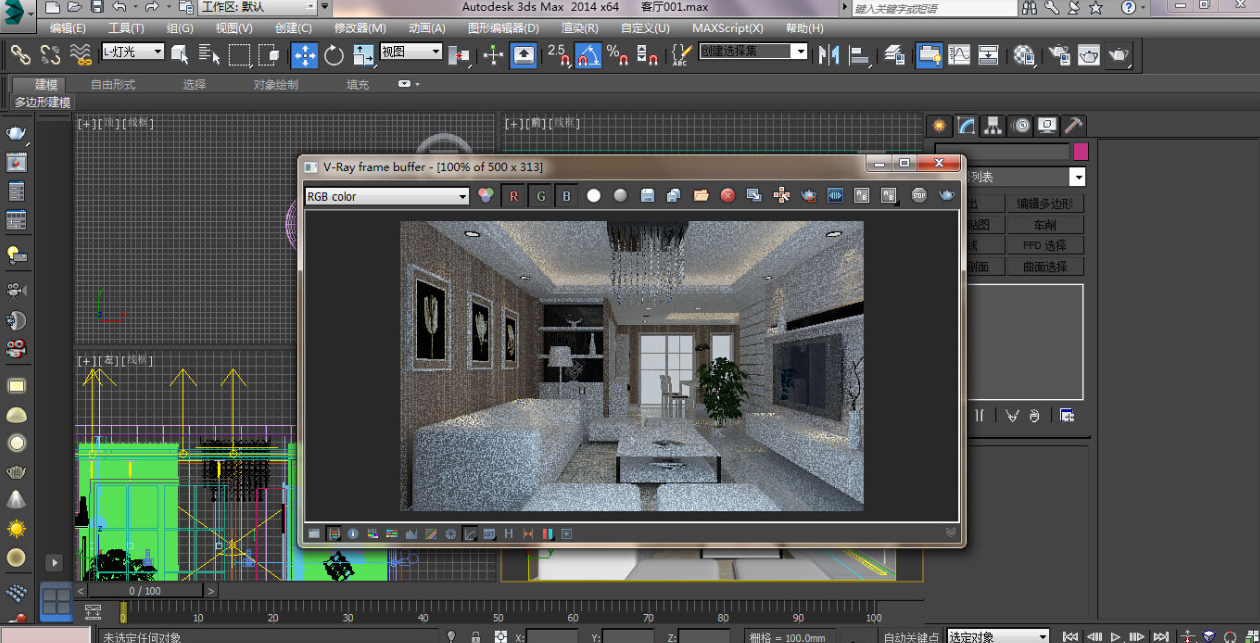Open 选定对象 key filter dropdown

point(997,636)
